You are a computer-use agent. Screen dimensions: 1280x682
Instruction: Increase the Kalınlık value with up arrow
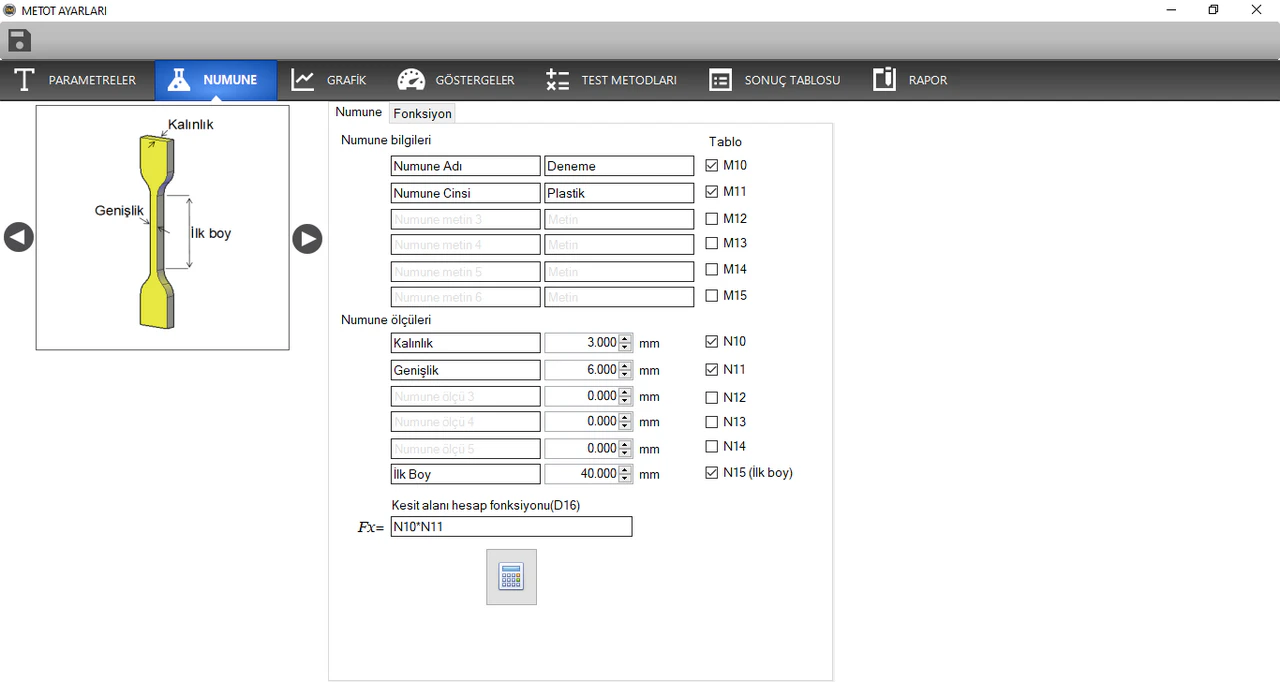click(626, 338)
